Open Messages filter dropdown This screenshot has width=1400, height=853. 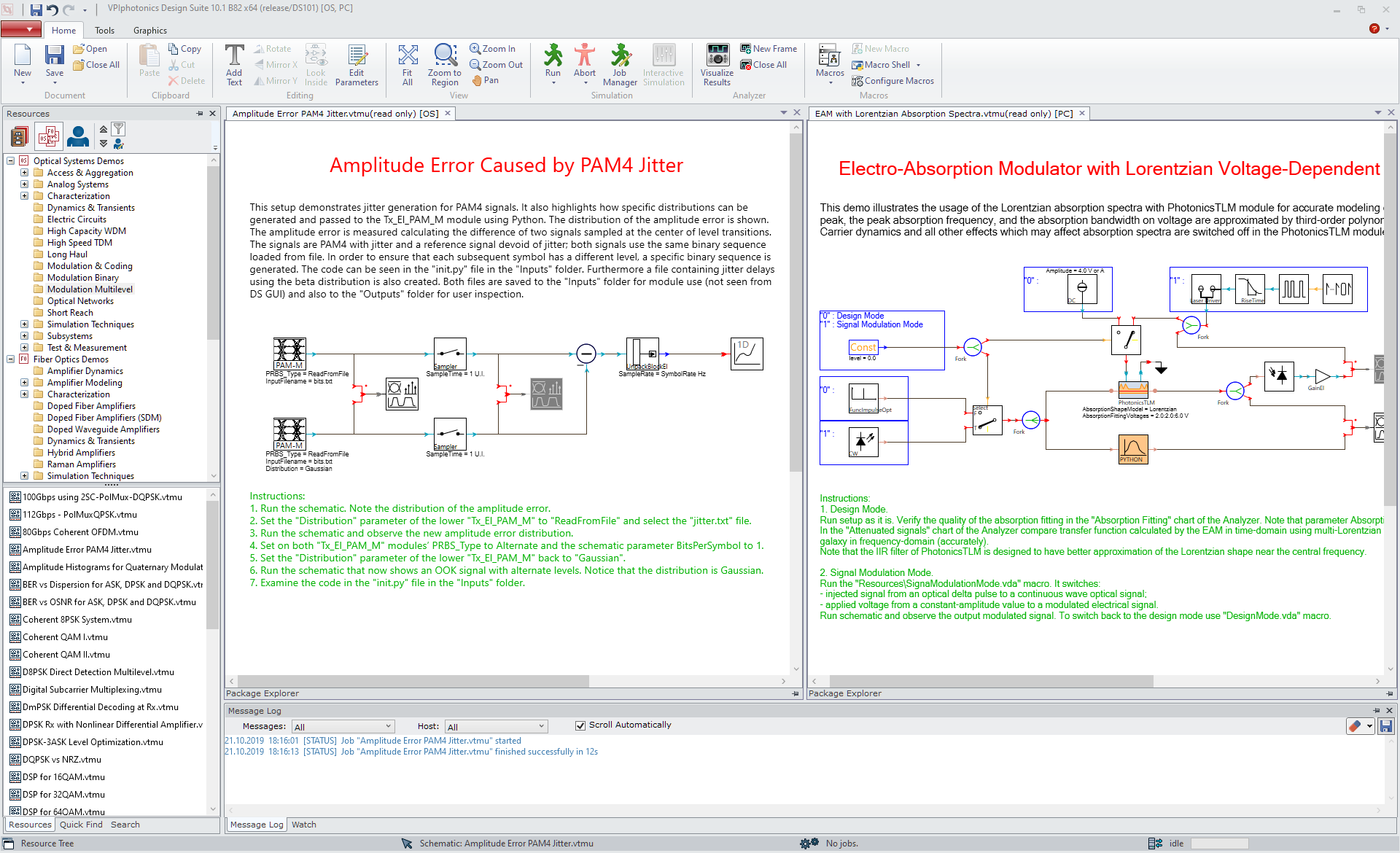[343, 726]
